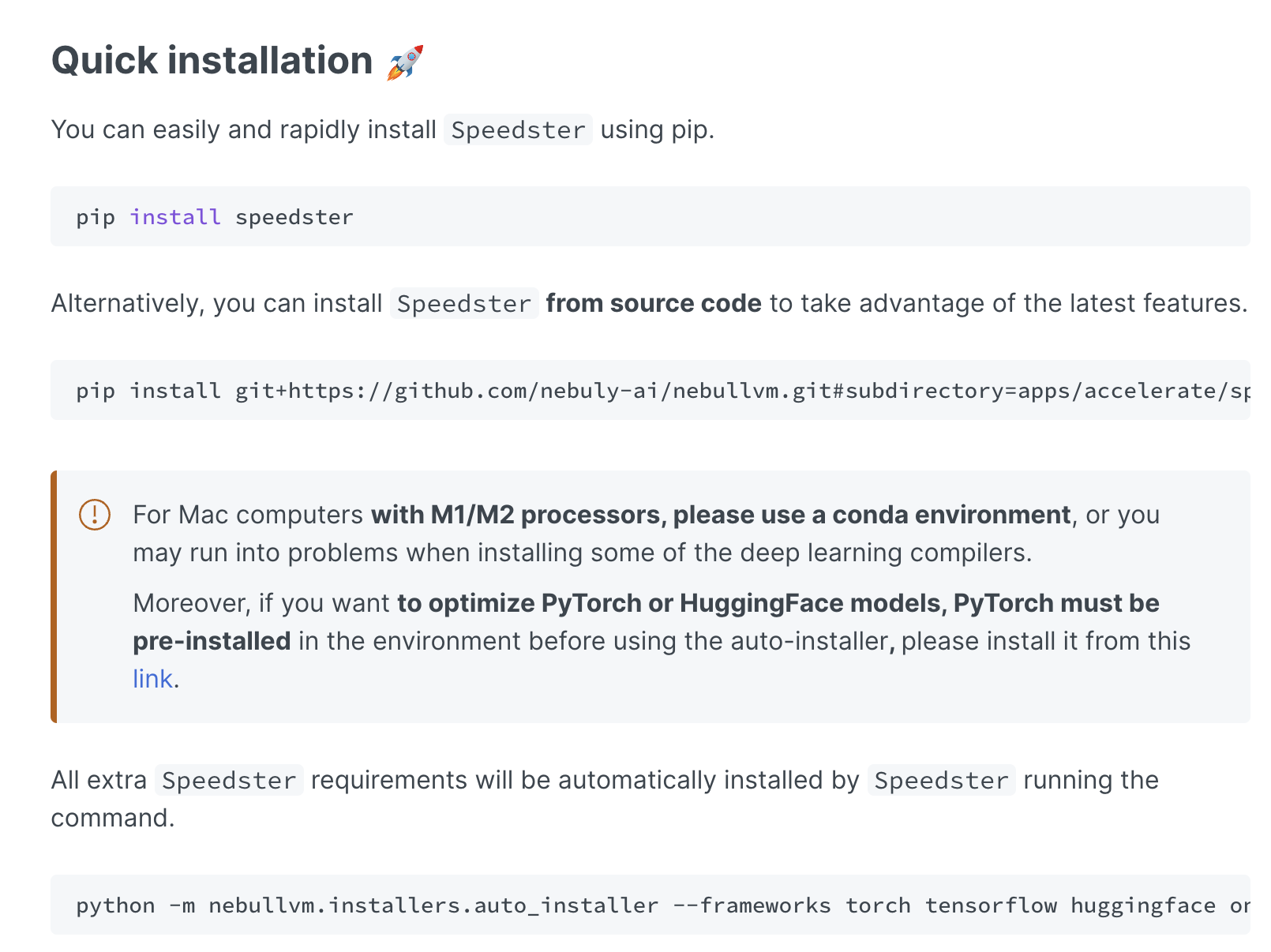Click the pip install source code block
1271x952 pixels.
click(x=632, y=389)
